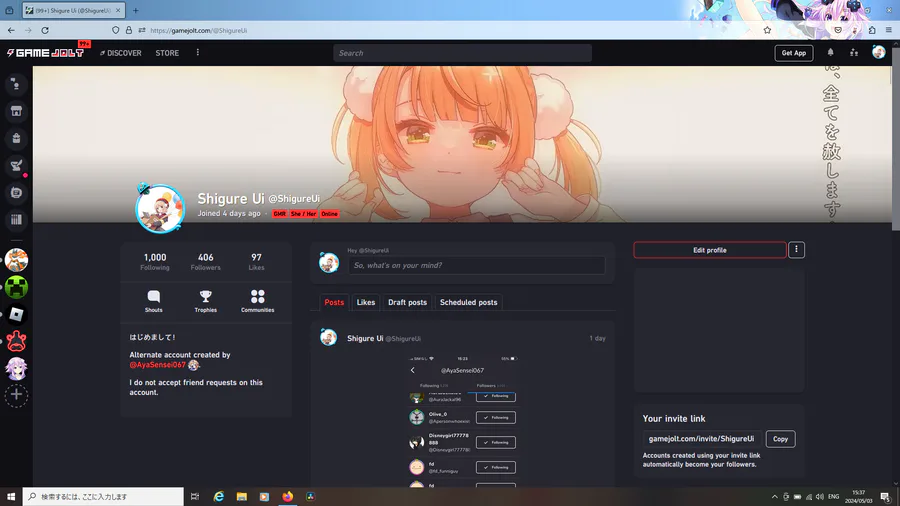
Task: Open the chat icon in left sidebar
Action: pyautogui.click(x=16, y=193)
